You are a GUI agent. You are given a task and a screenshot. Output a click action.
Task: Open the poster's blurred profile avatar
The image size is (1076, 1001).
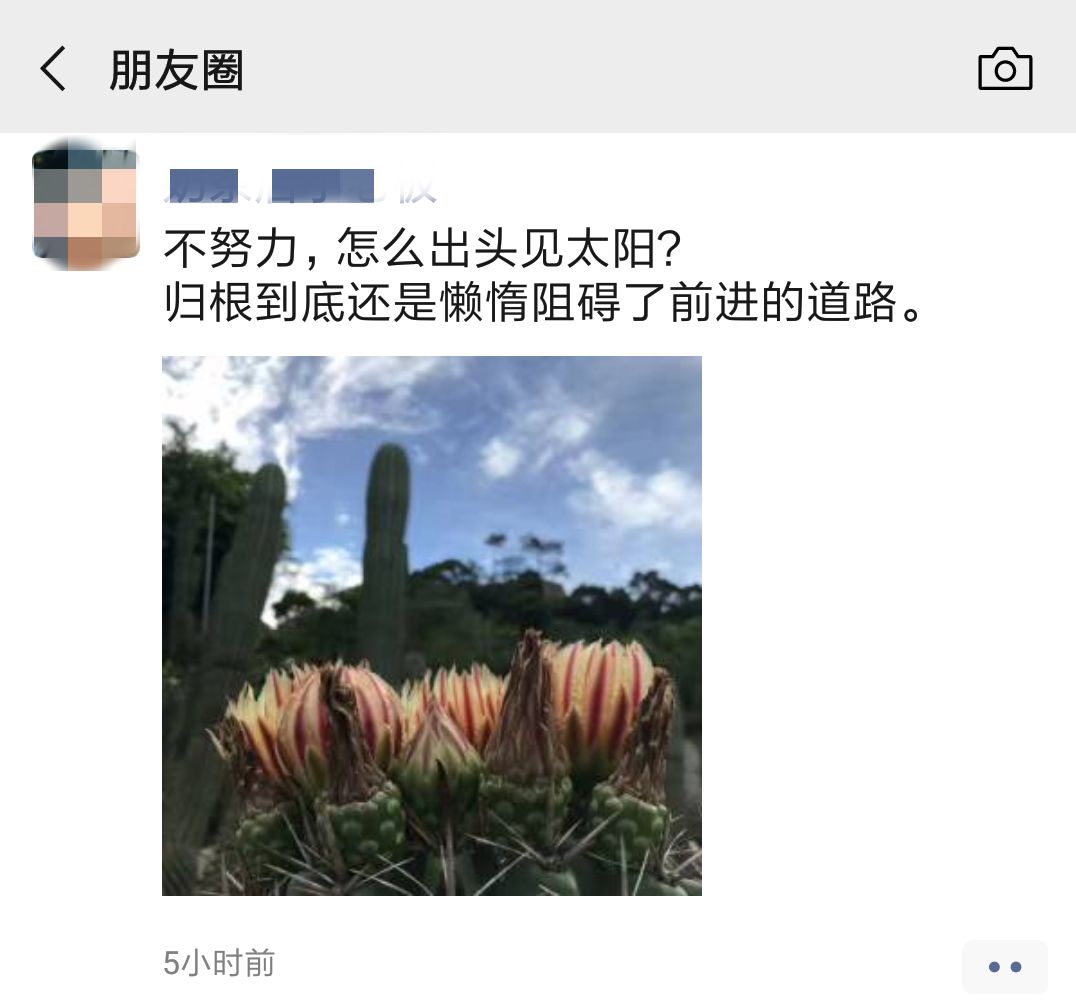pos(86,204)
